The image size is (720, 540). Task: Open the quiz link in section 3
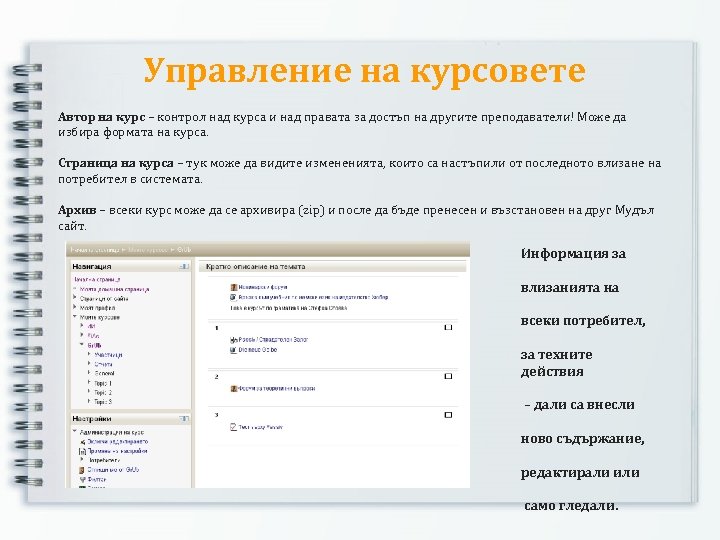pos(260,428)
